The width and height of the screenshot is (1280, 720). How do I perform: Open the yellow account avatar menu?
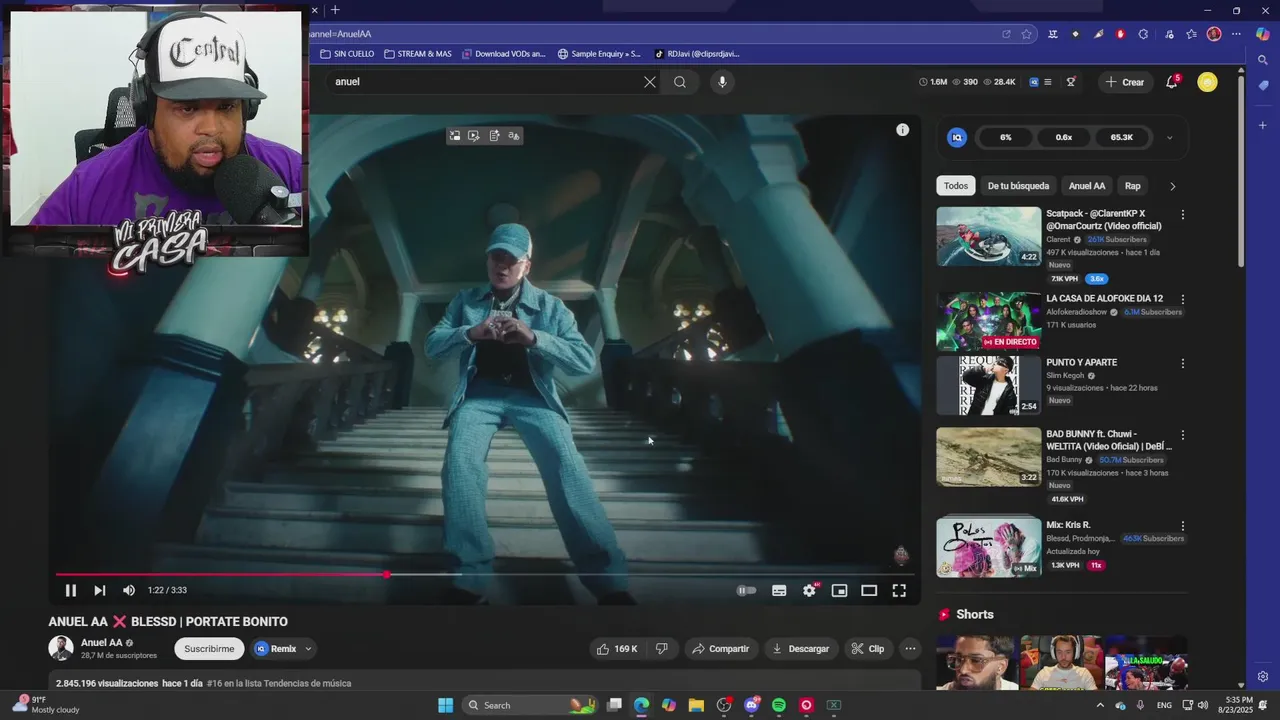click(1207, 82)
